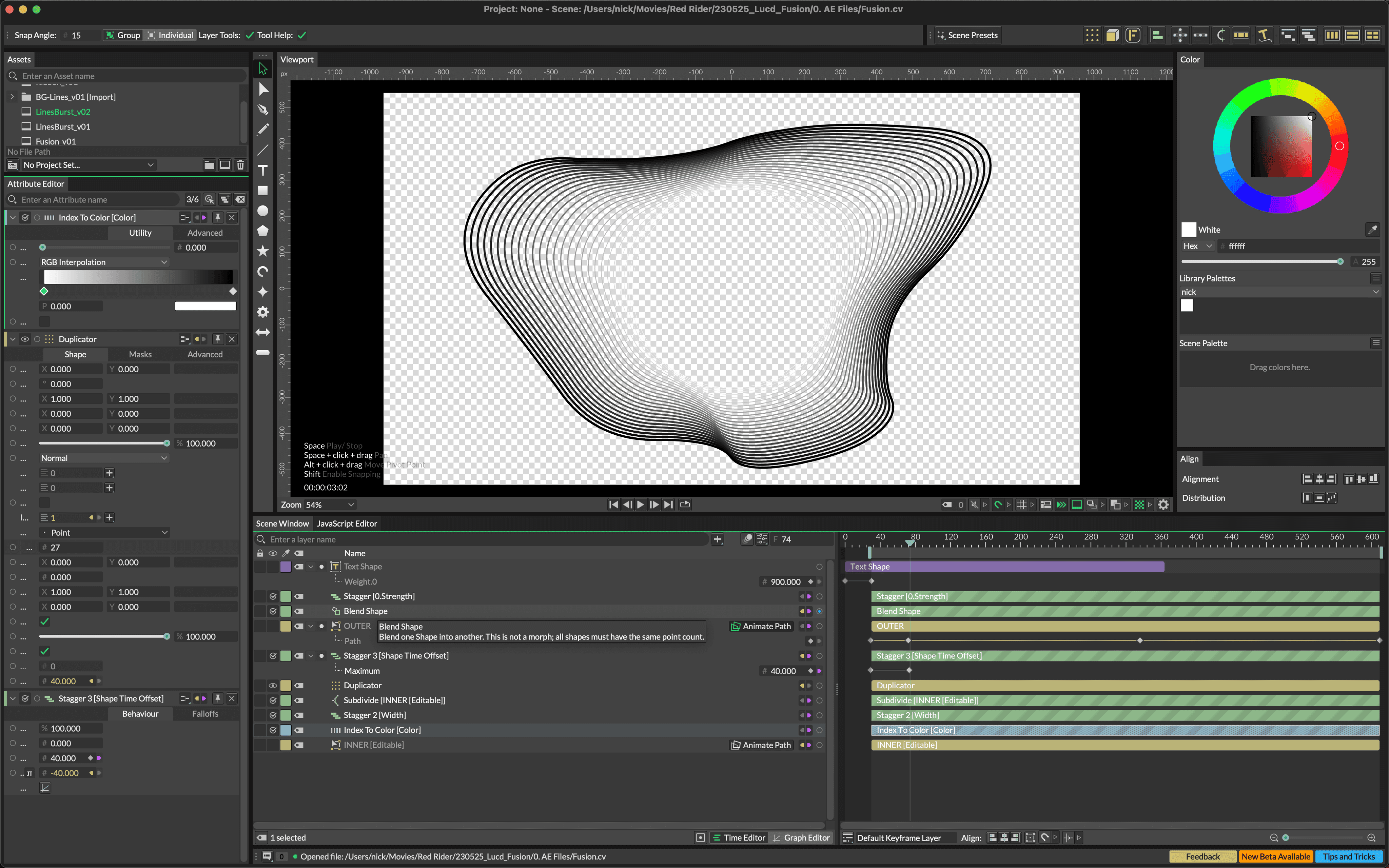
Task: Open the RGB Interpolation dropdown
Action: coord(104,262)
